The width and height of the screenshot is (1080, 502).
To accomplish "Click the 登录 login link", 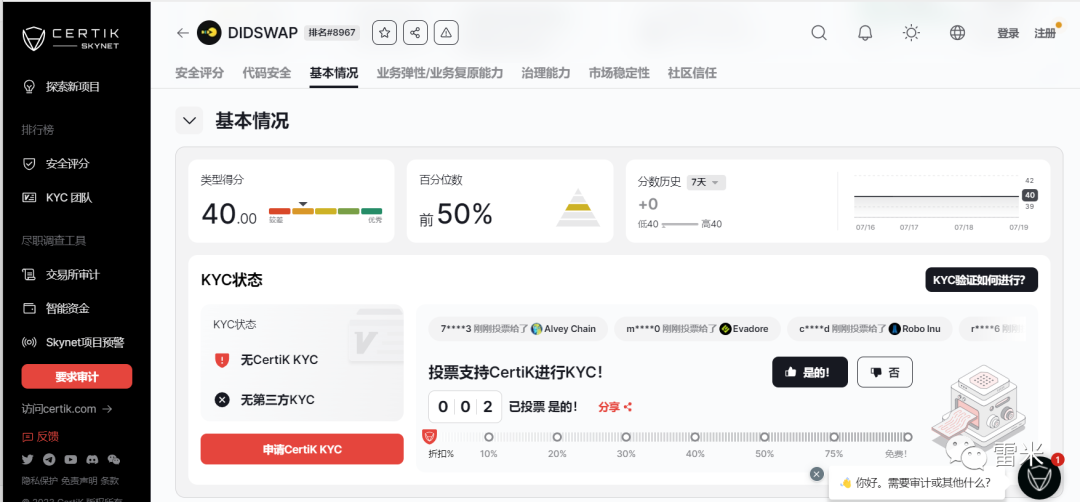I will (1008, 33).
